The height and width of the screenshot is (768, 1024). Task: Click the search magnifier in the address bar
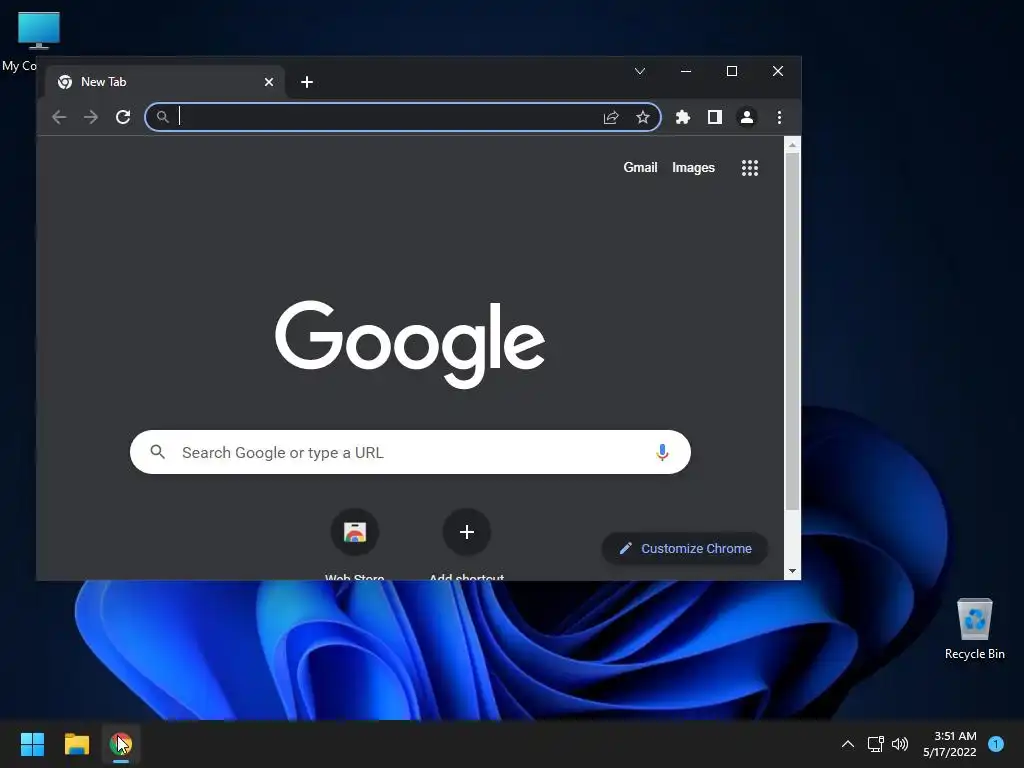coord(163,117)
